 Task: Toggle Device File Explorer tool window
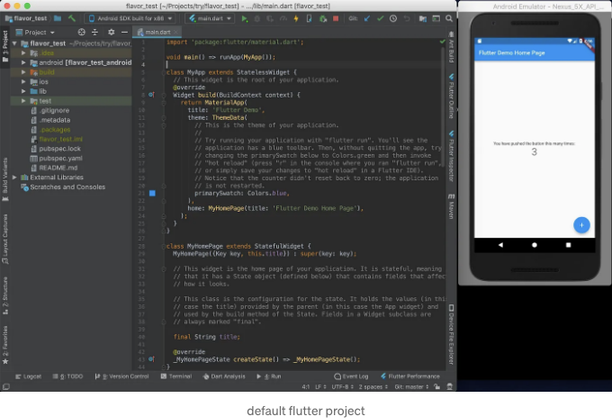point(451,335)
